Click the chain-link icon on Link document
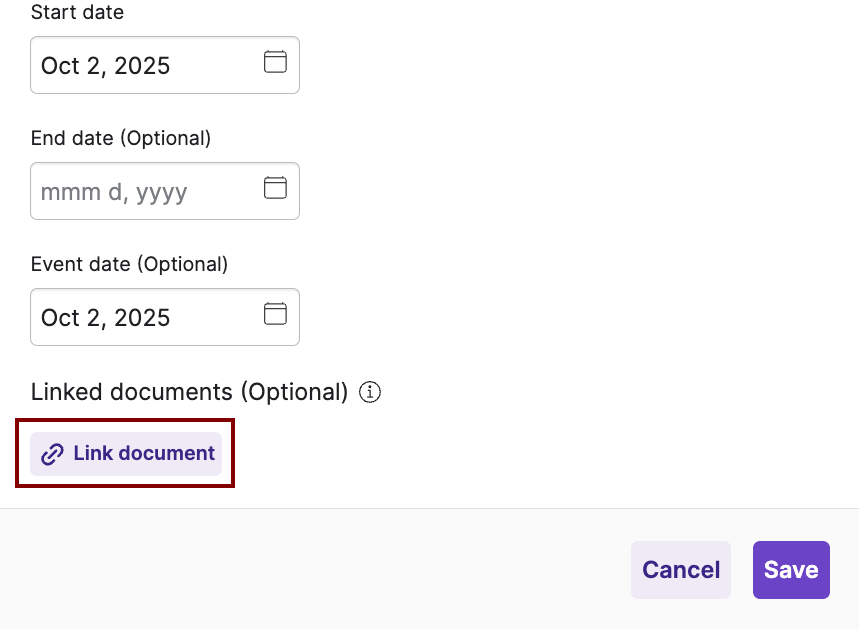The image size is (859, 630). coord(51,454)
